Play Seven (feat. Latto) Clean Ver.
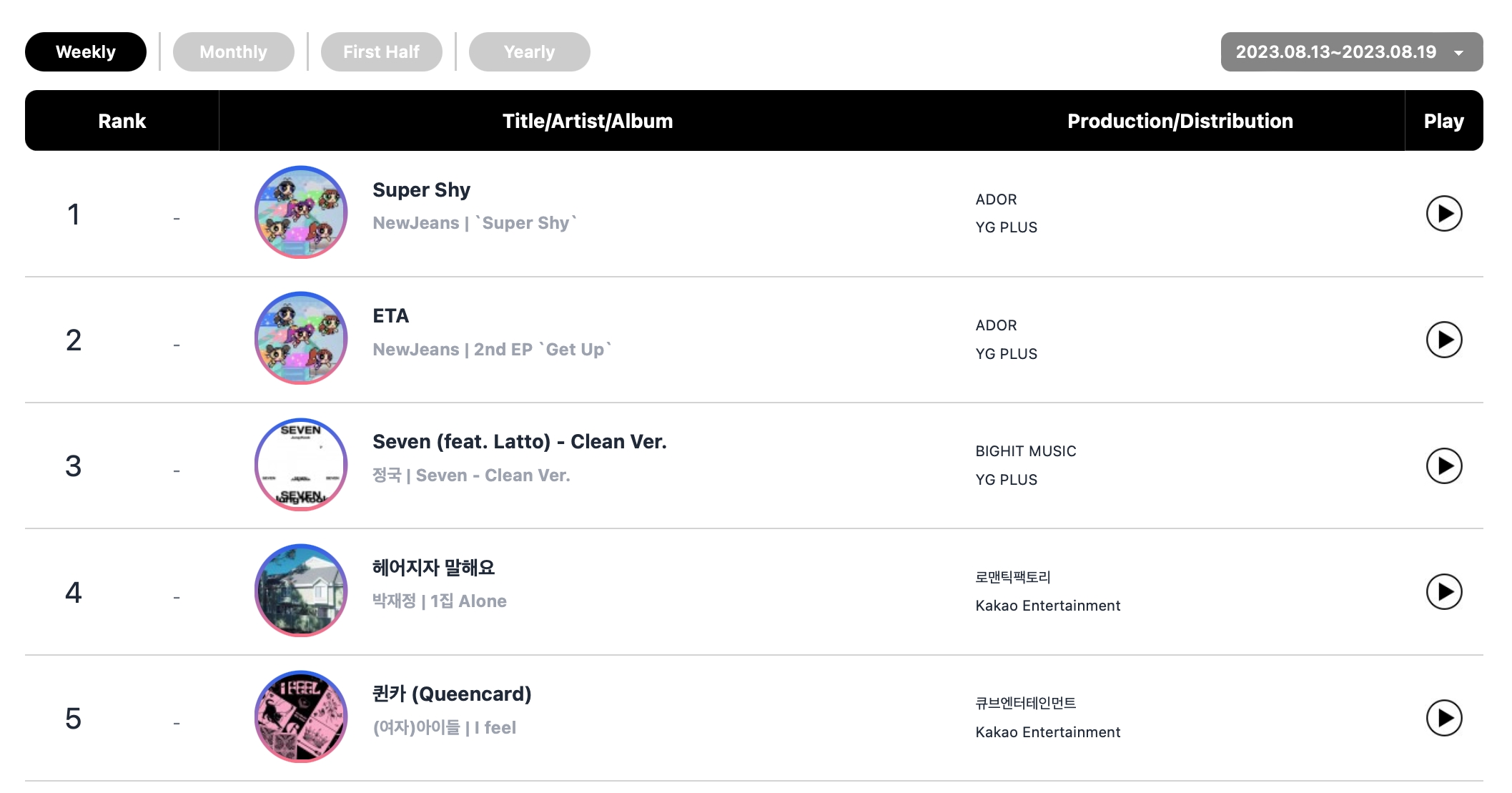Image resolution: width=1512 pixels, height=793 pixels. click(1443, 466)
